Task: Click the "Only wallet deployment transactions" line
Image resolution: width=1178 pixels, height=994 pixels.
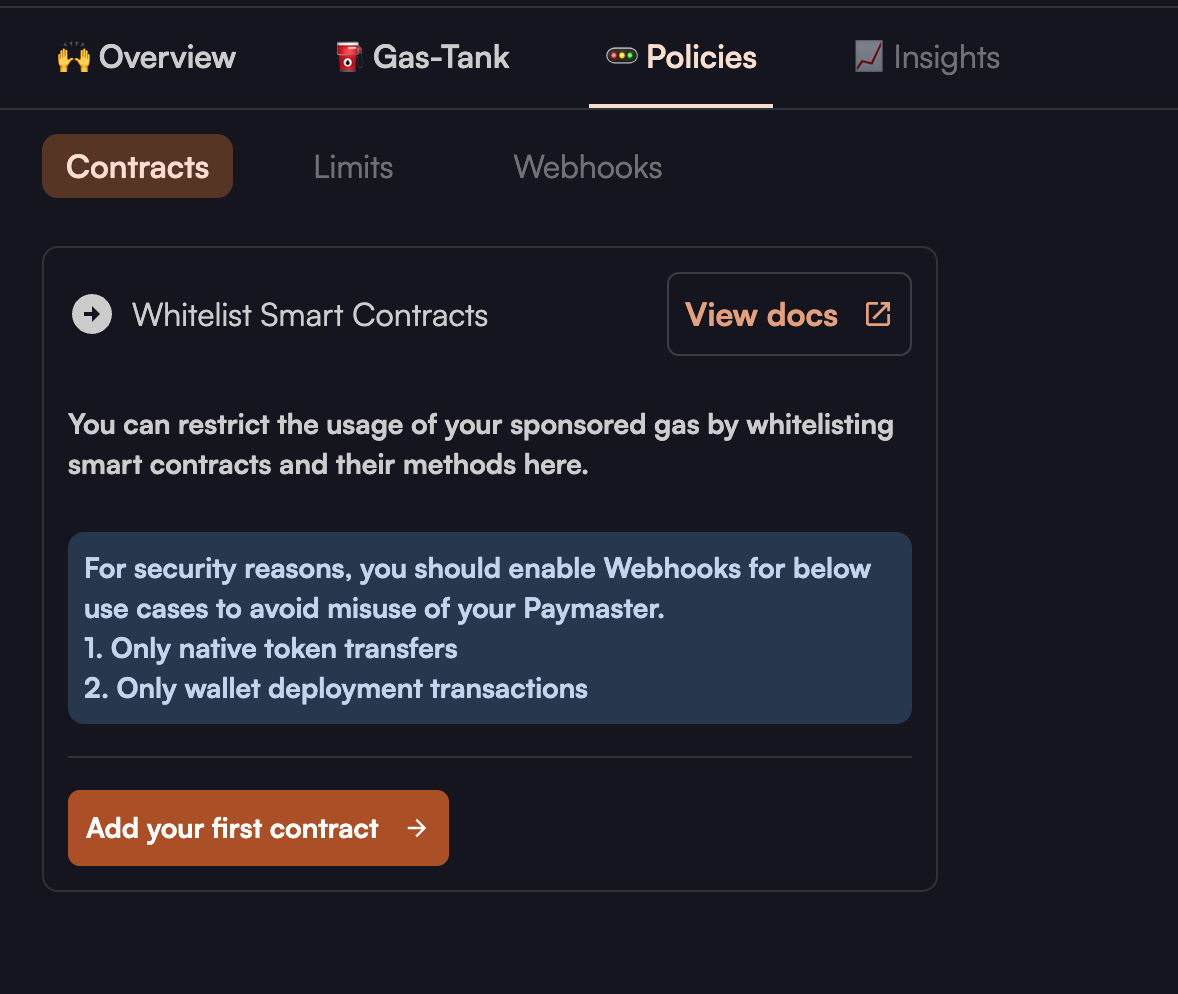Action: (x=336, y=688)
